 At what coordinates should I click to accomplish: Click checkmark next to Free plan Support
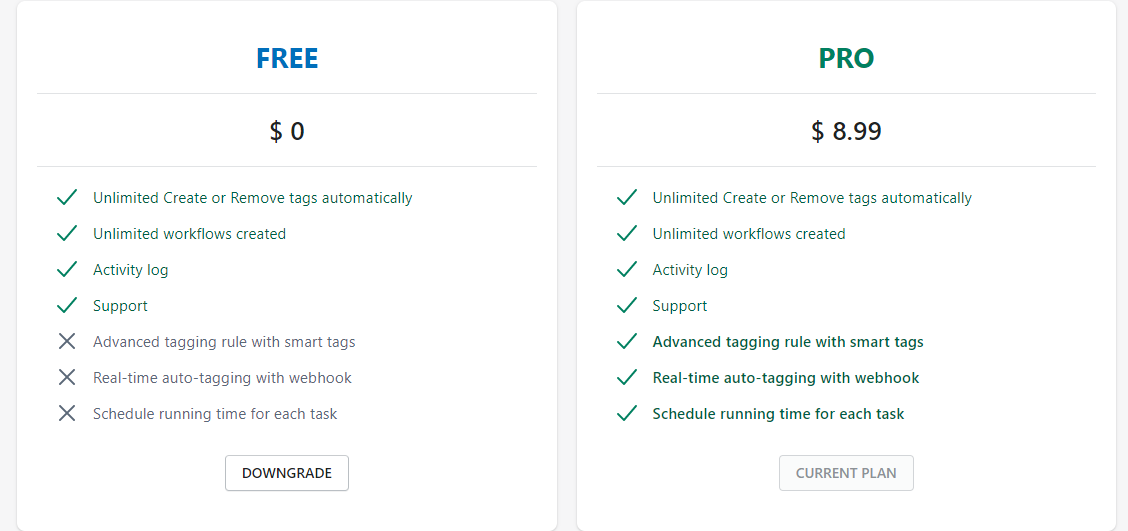pyautogui.click(x=67, y=306)
